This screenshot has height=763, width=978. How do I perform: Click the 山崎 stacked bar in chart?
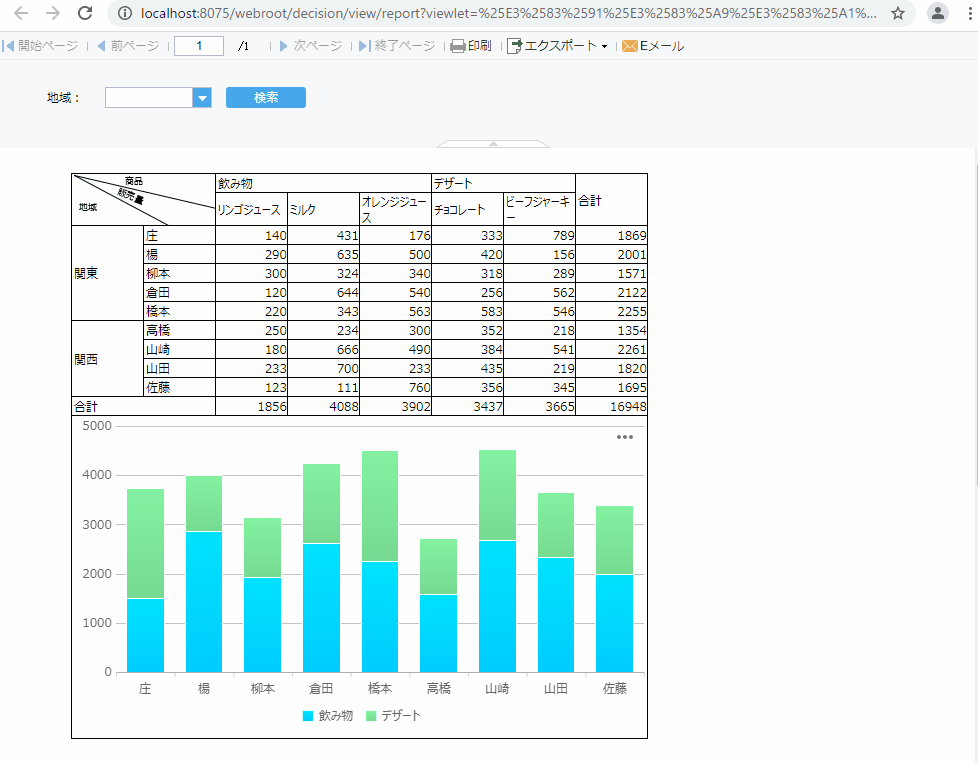(x=497, y=561)
